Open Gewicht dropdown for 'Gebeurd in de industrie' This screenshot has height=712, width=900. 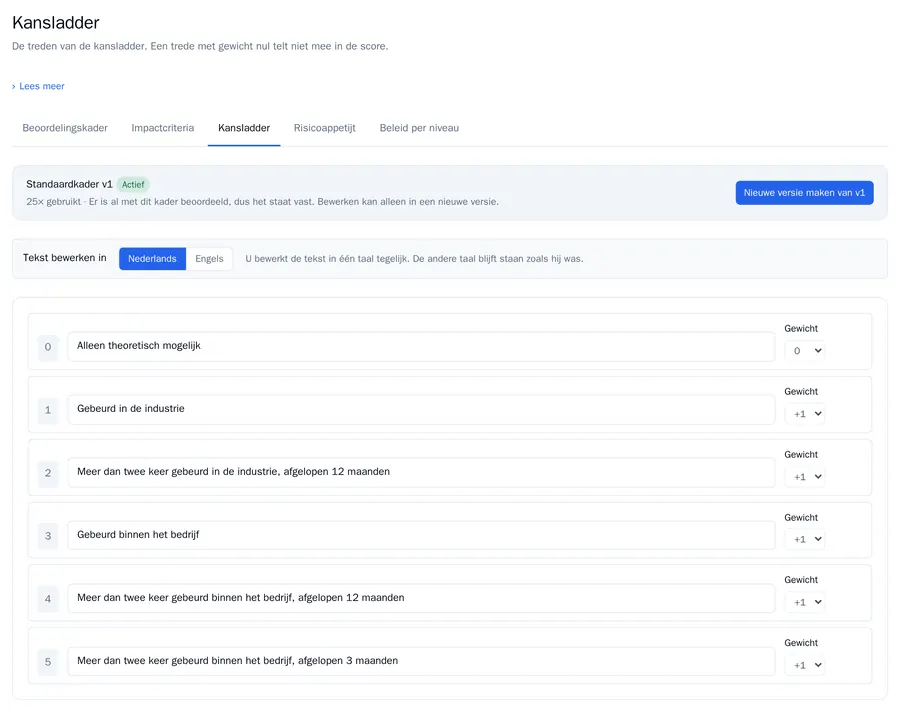point(805,414)
